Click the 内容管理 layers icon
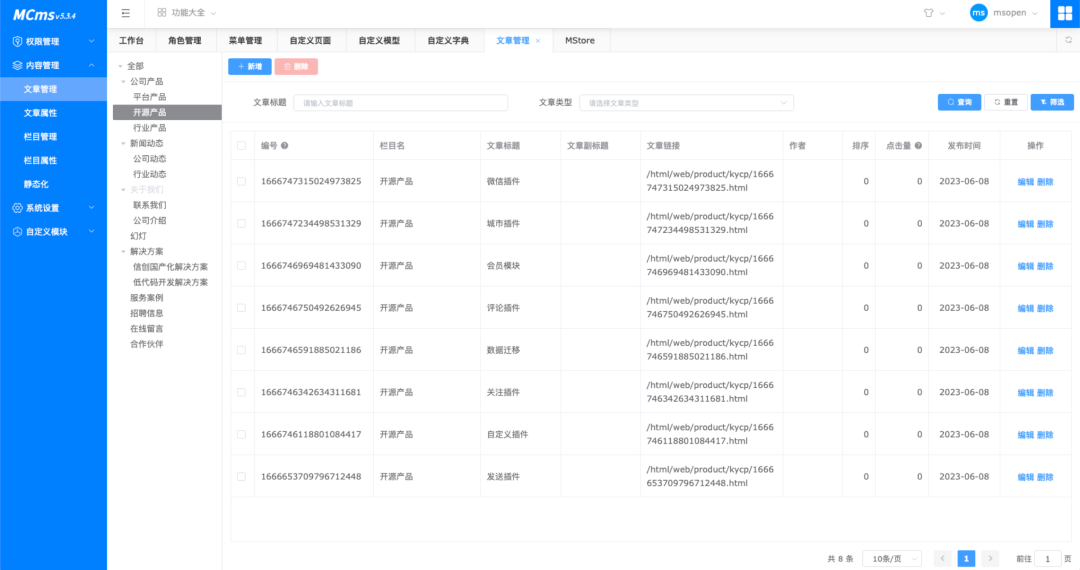The height and width of the screenshot is (570, 1080). 17,65
